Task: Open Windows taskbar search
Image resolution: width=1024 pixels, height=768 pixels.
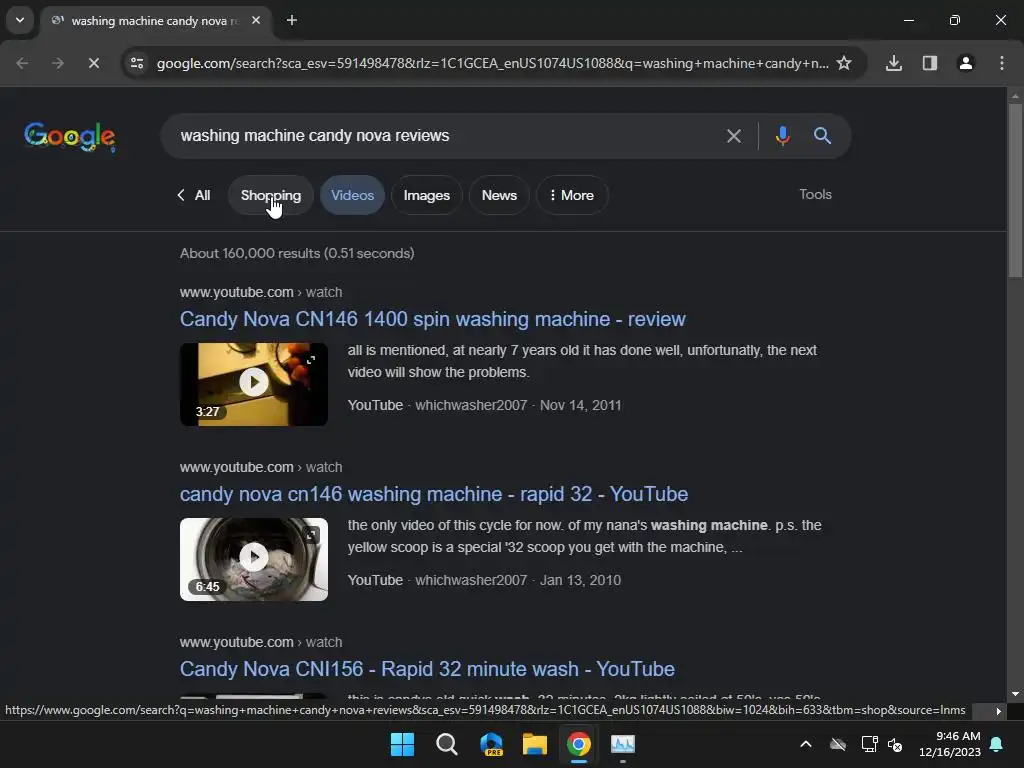Action: [447, 744]
